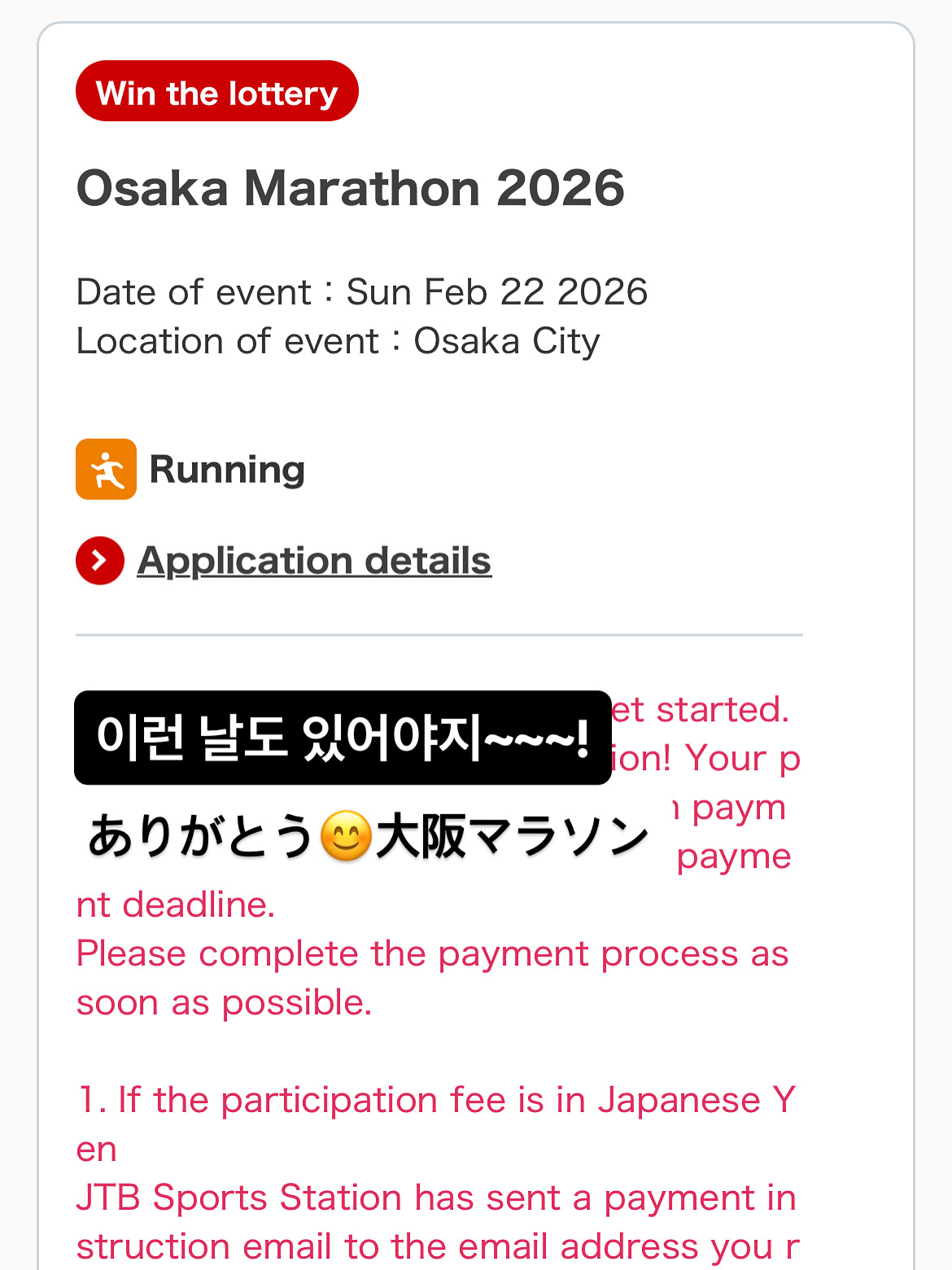The image size is (952, 1270).
Task: Click the red "Win the lottery" badge
Action: pos(216,91)
